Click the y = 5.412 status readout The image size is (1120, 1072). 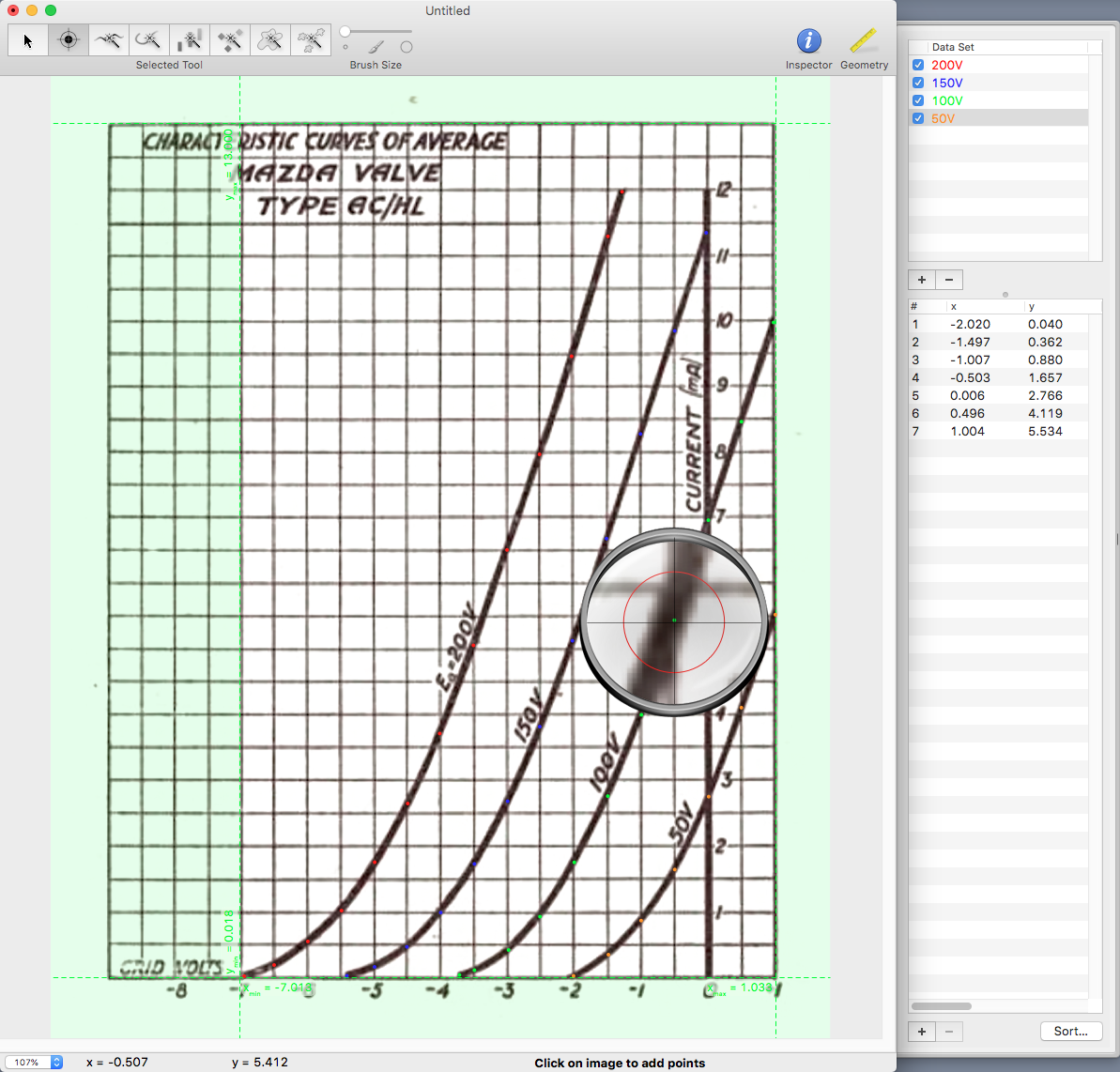pyautogui.click(x=260, y=1063)
